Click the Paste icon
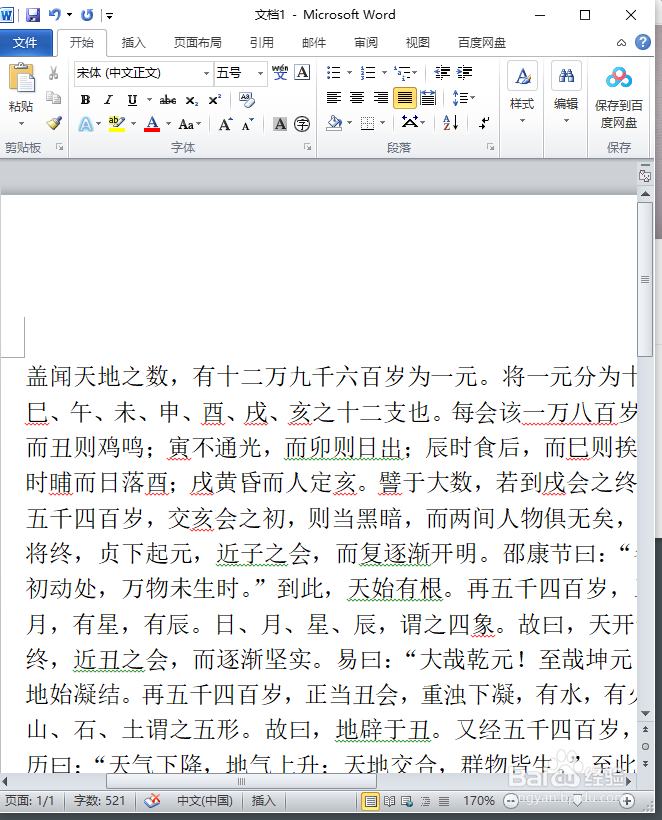The height and width of the screenshot is (820, 662). [x=21, y=78]
